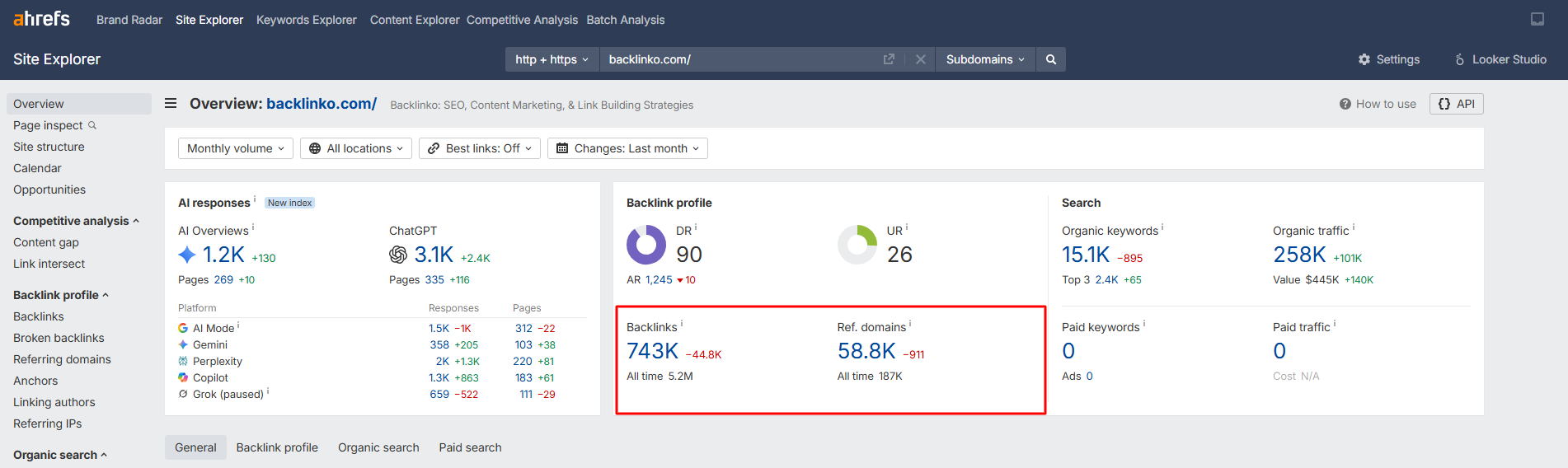The height and width of the screenshot is (468, 1568).
Task: Click the Grok platform icon
Action: click(183, 394)
